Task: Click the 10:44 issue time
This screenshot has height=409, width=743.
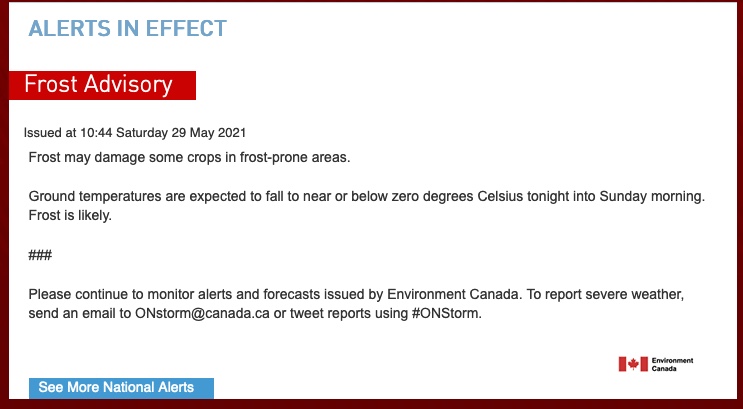Action: 96,133
